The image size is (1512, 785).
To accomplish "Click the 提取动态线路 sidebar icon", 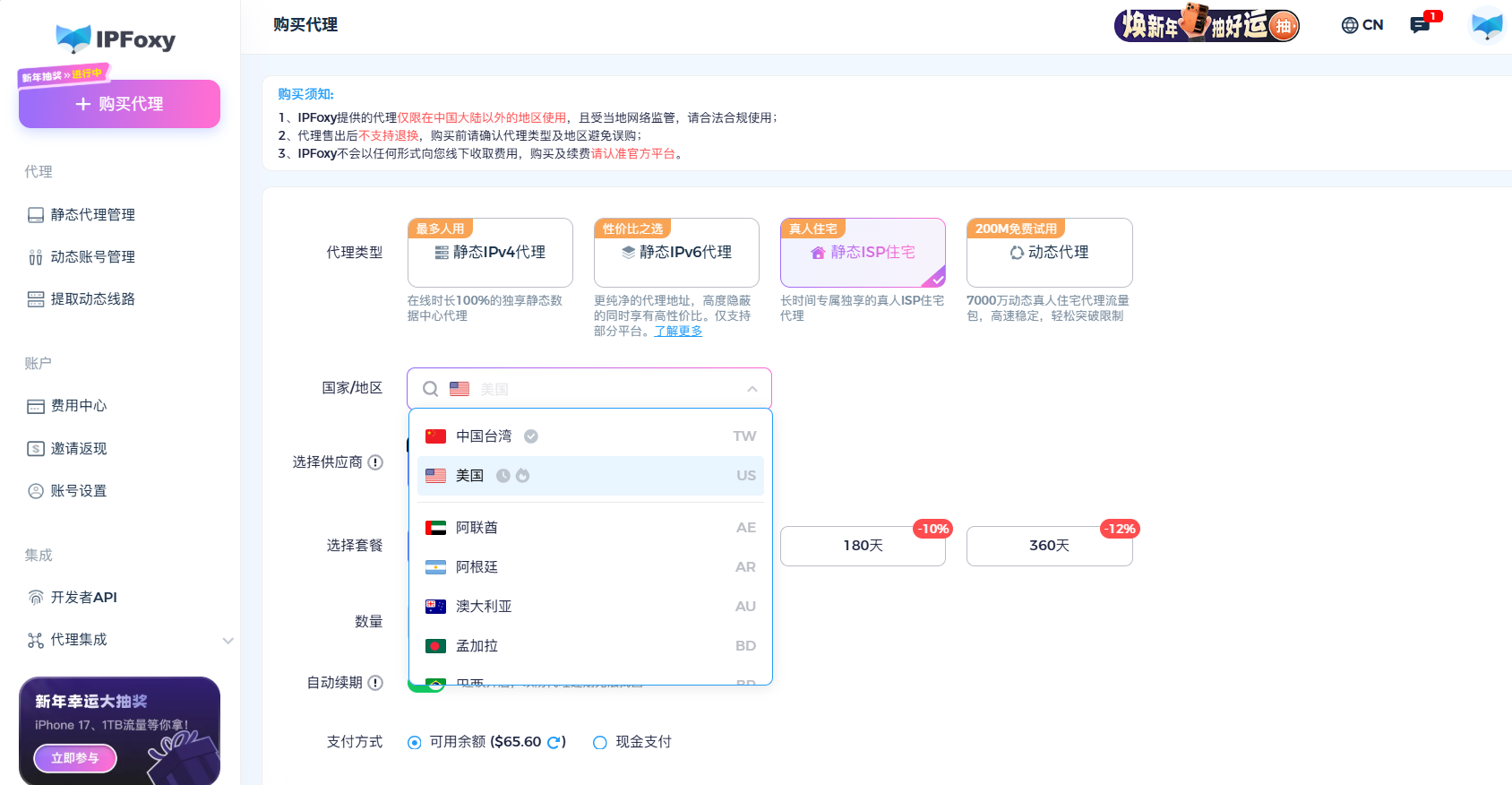I will [x=36, y=299].
